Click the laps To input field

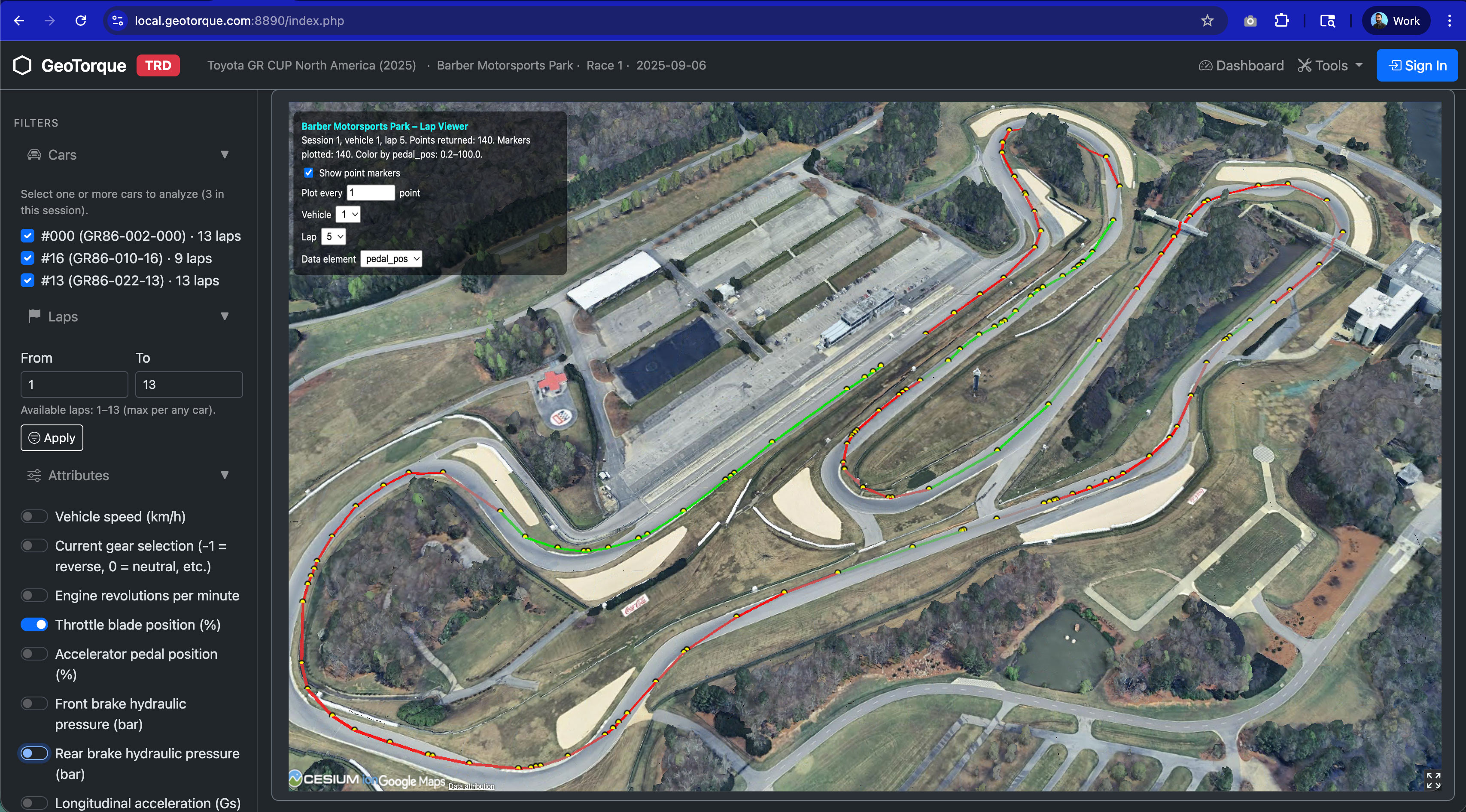pyautogui.click(x=189, y=385)
